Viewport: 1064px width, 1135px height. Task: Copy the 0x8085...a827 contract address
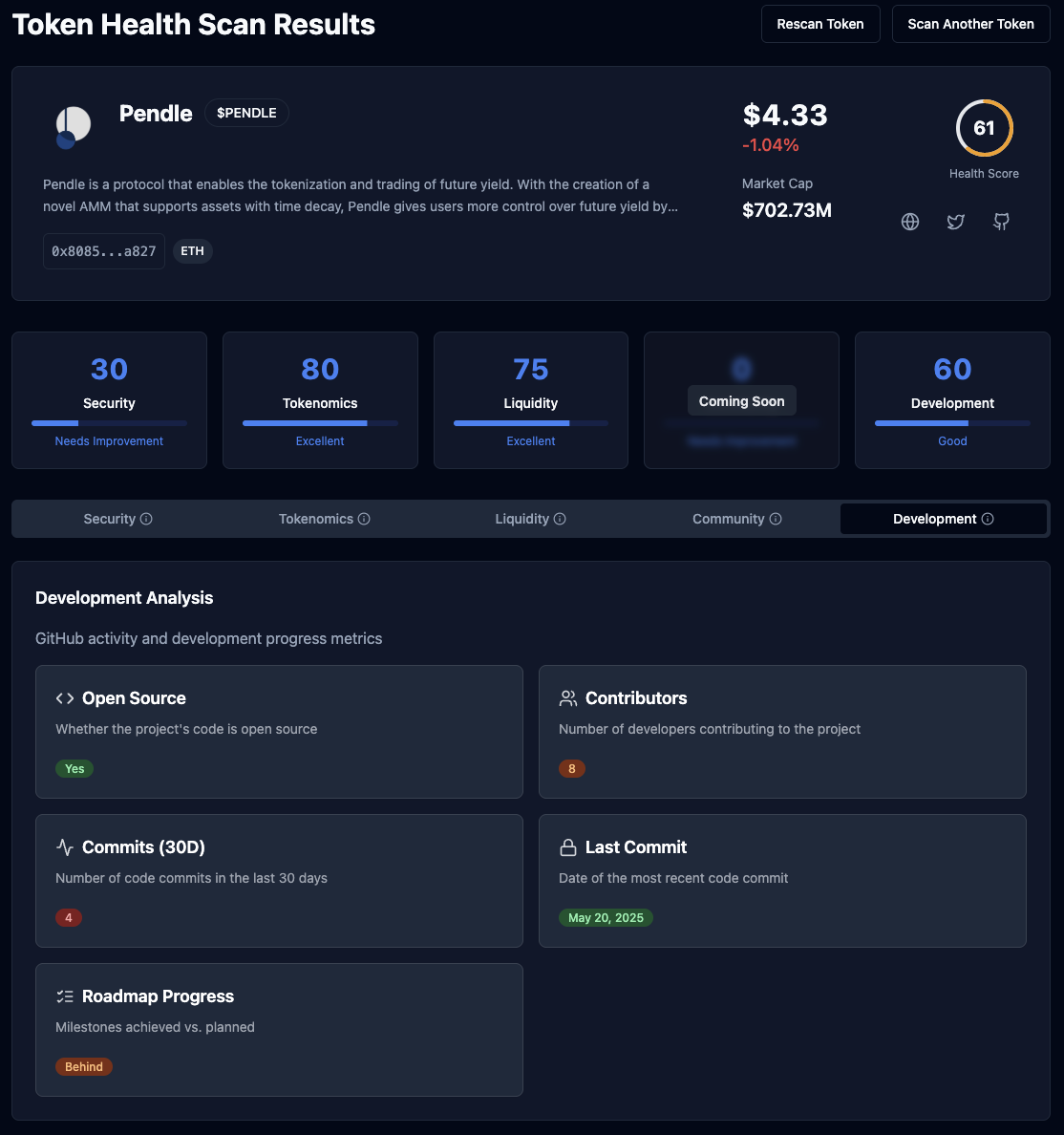coord(103,251)
